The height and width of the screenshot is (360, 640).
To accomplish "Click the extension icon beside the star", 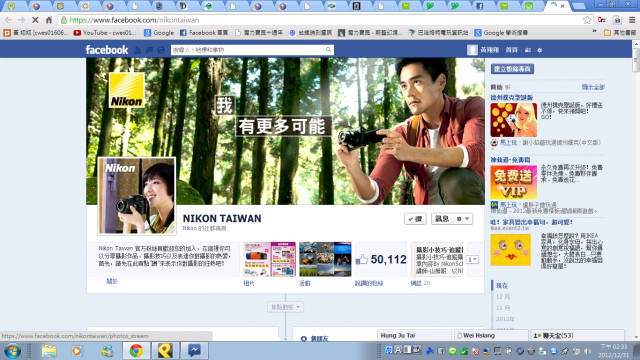I will click(x=602, y=20).
